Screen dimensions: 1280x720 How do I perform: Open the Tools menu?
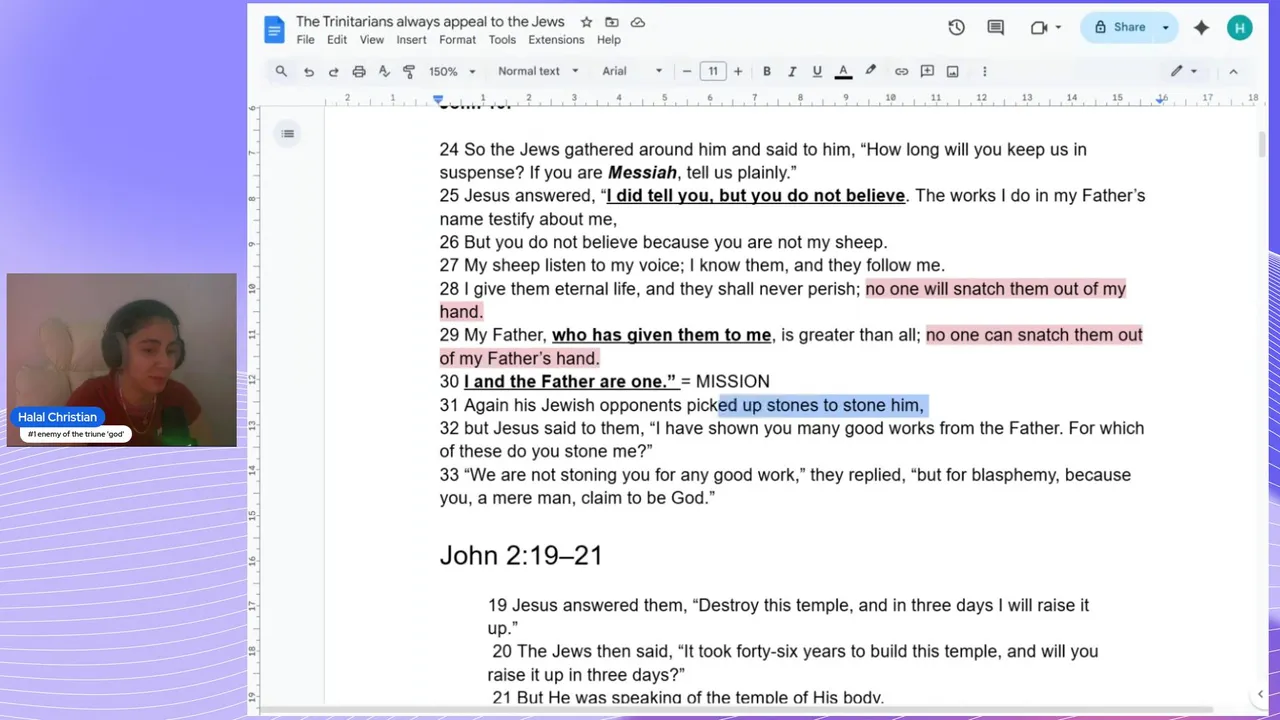click(502, 40)
